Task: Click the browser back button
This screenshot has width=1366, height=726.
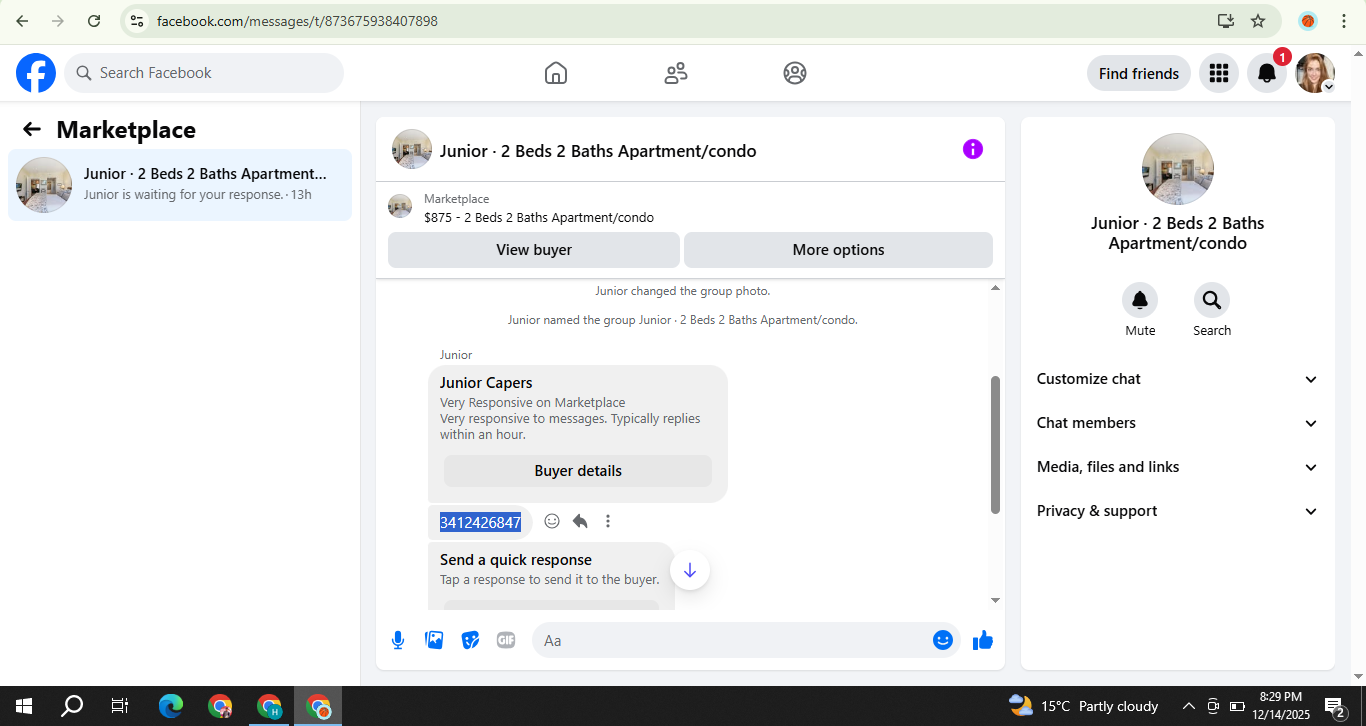Action: click(x=22, y=21)
